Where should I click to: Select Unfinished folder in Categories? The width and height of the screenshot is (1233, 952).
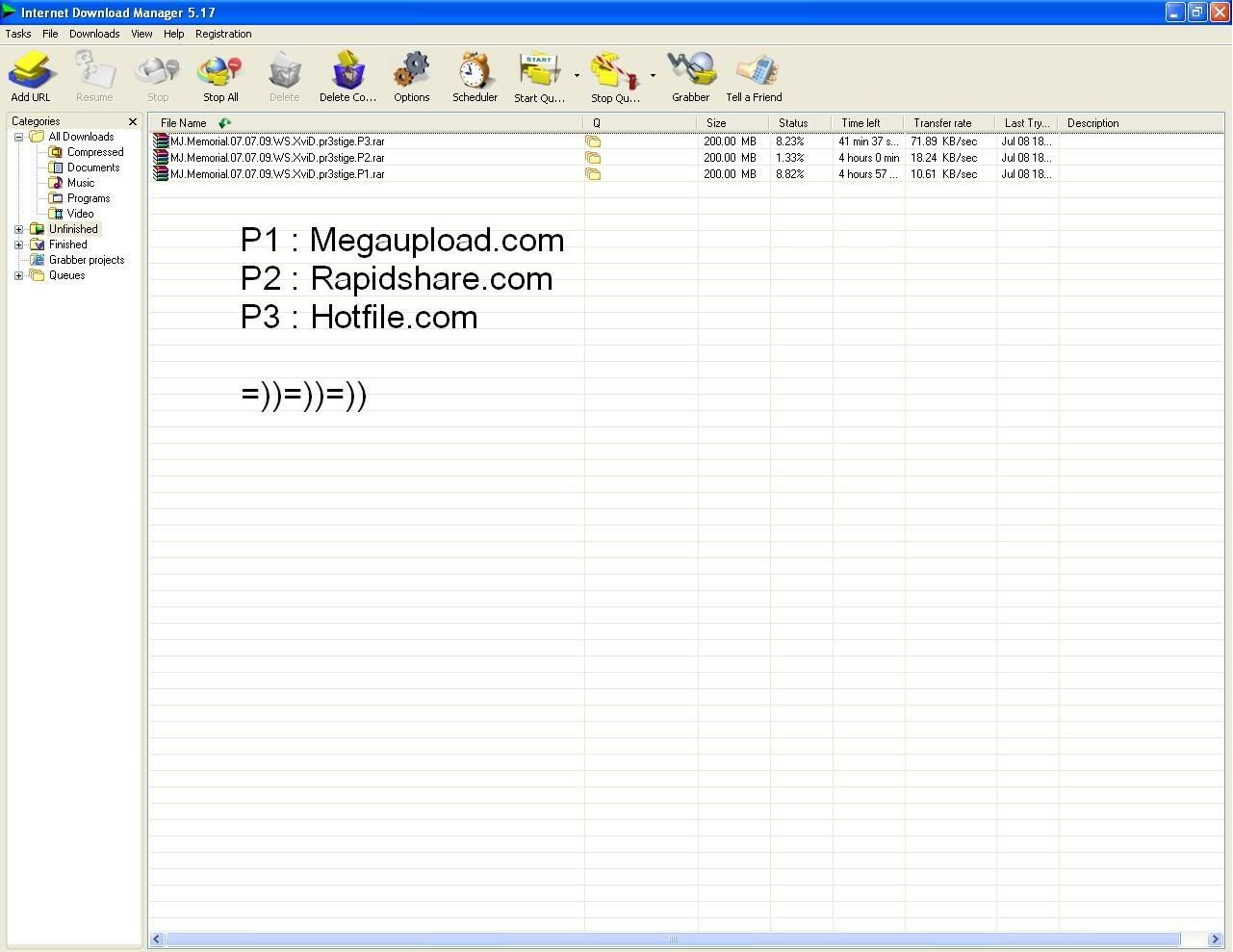(x=73, y=229)
